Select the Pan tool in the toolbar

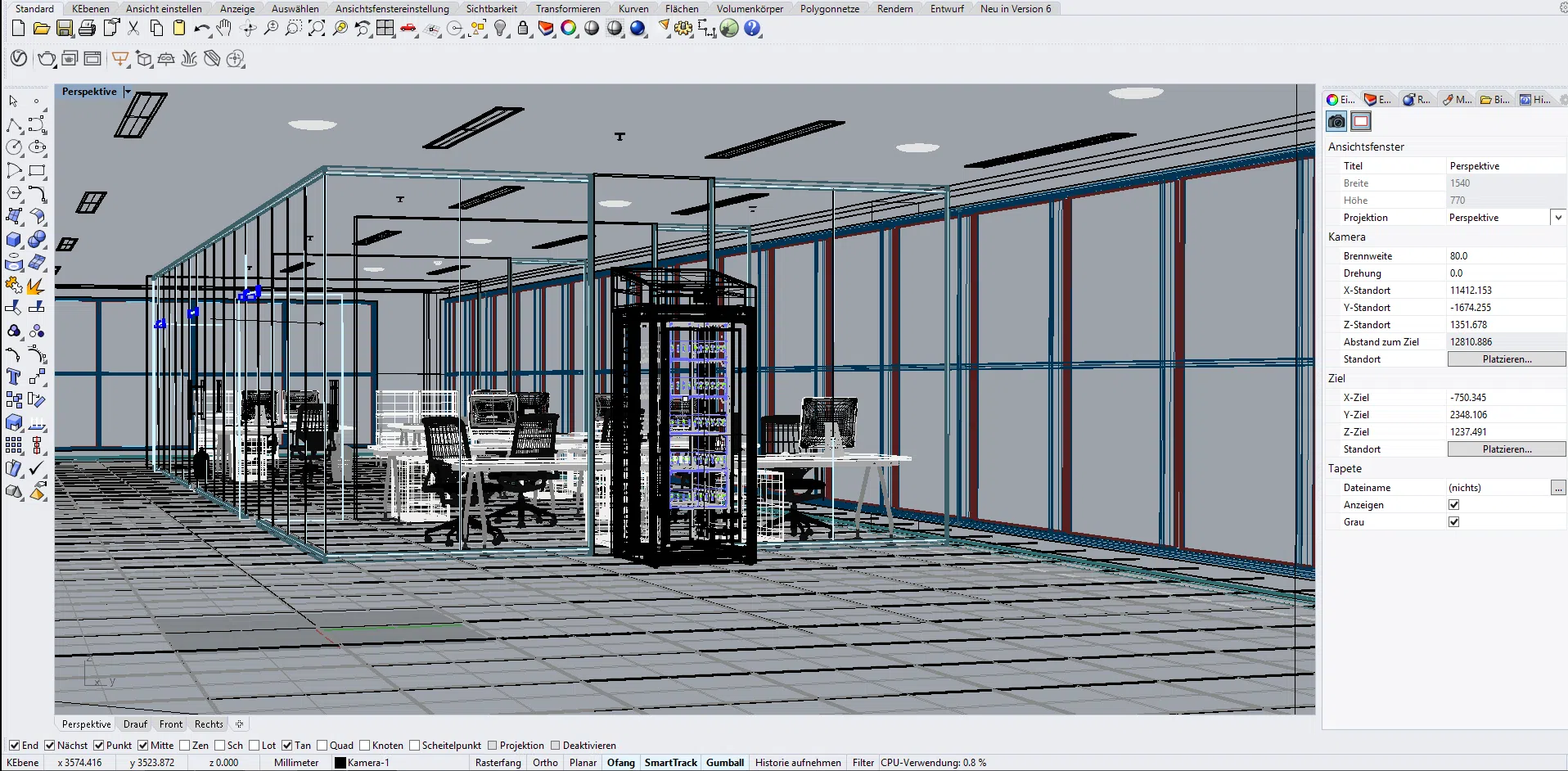(x=224, y=28)
